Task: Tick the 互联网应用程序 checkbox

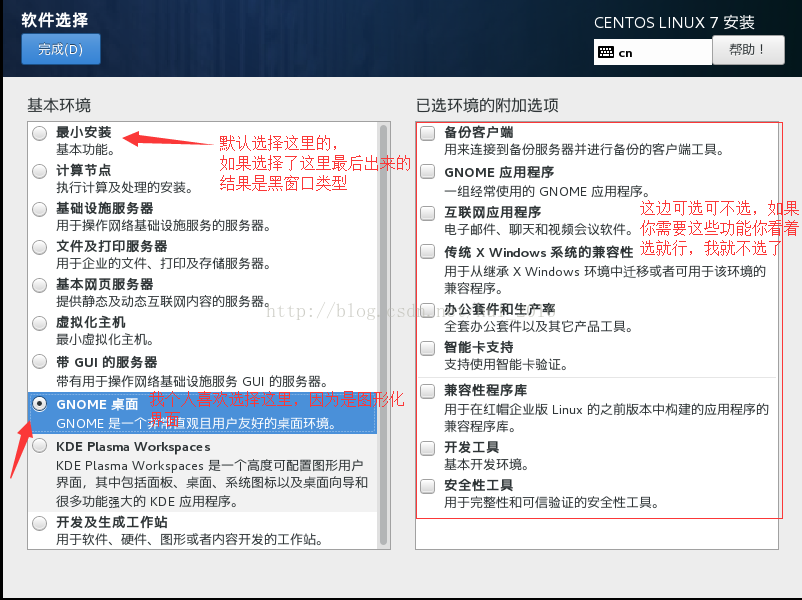Action: 428,213
